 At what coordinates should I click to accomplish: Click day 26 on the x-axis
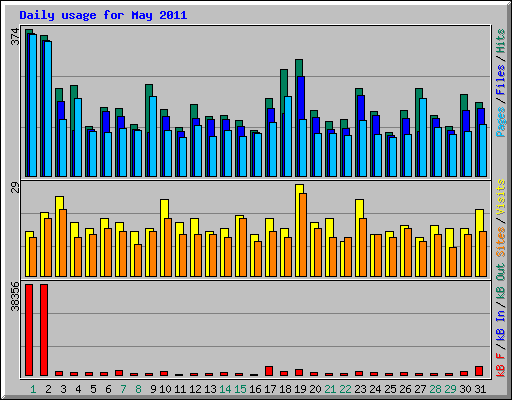pos(405,389)
